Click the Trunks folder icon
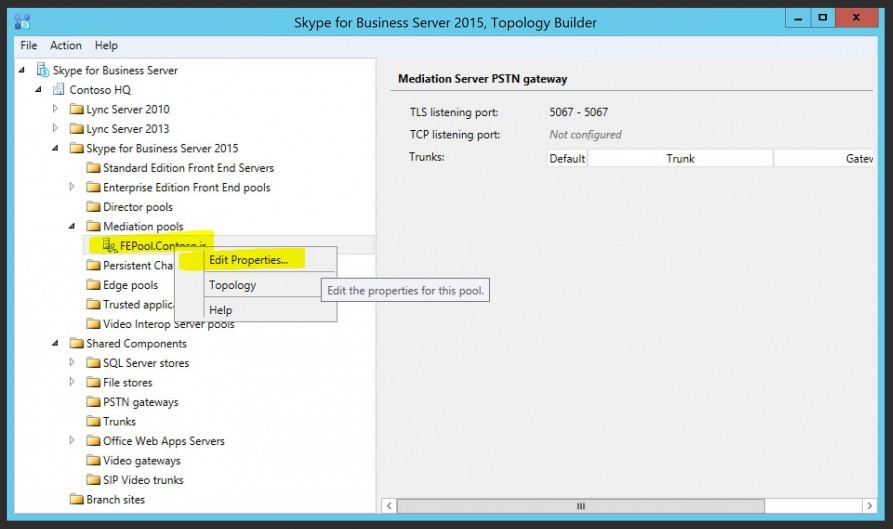Image resolution: width=893 pixels, height=529 pixels. [x=93, y=421]
